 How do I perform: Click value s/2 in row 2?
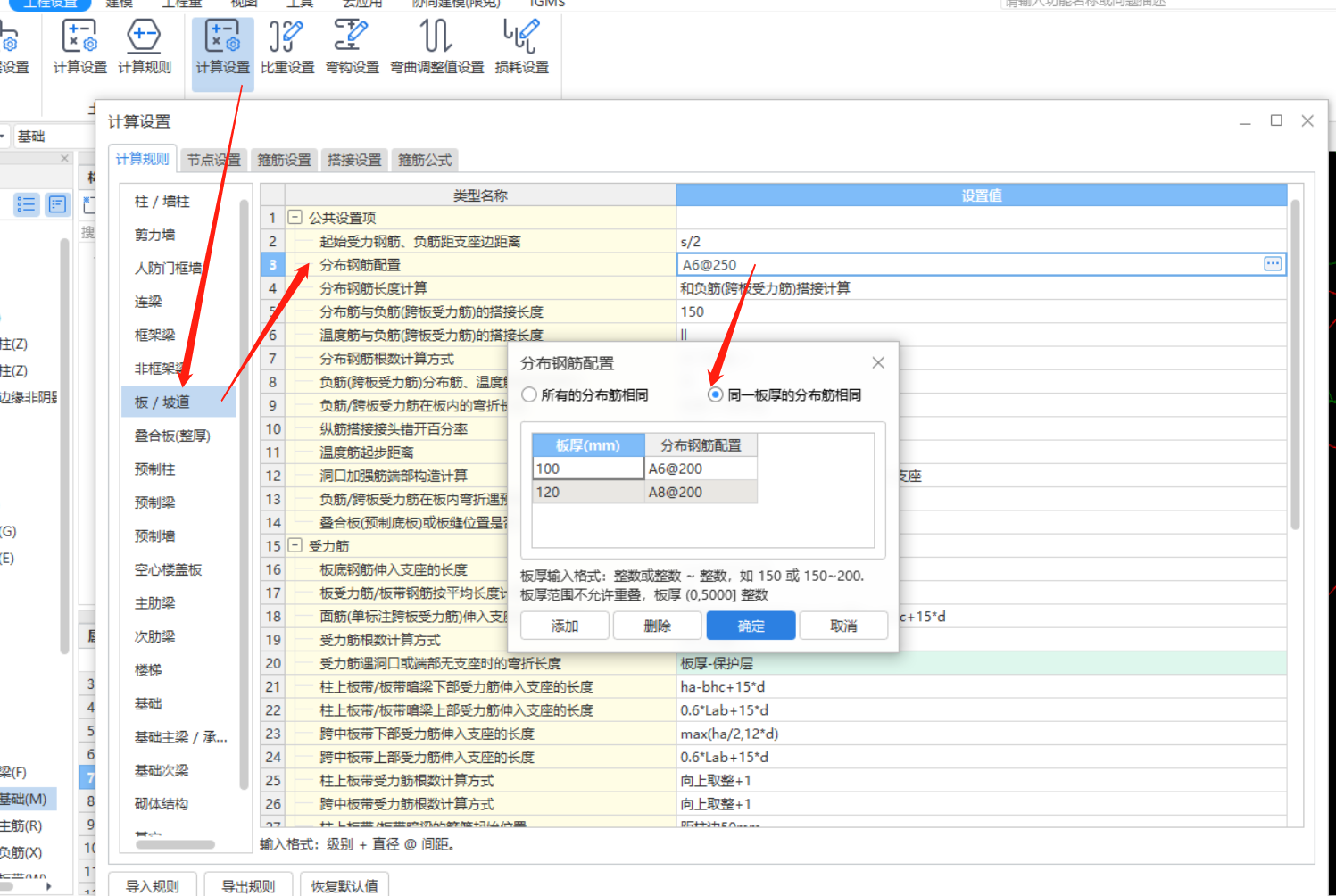(x=982, y=241)
